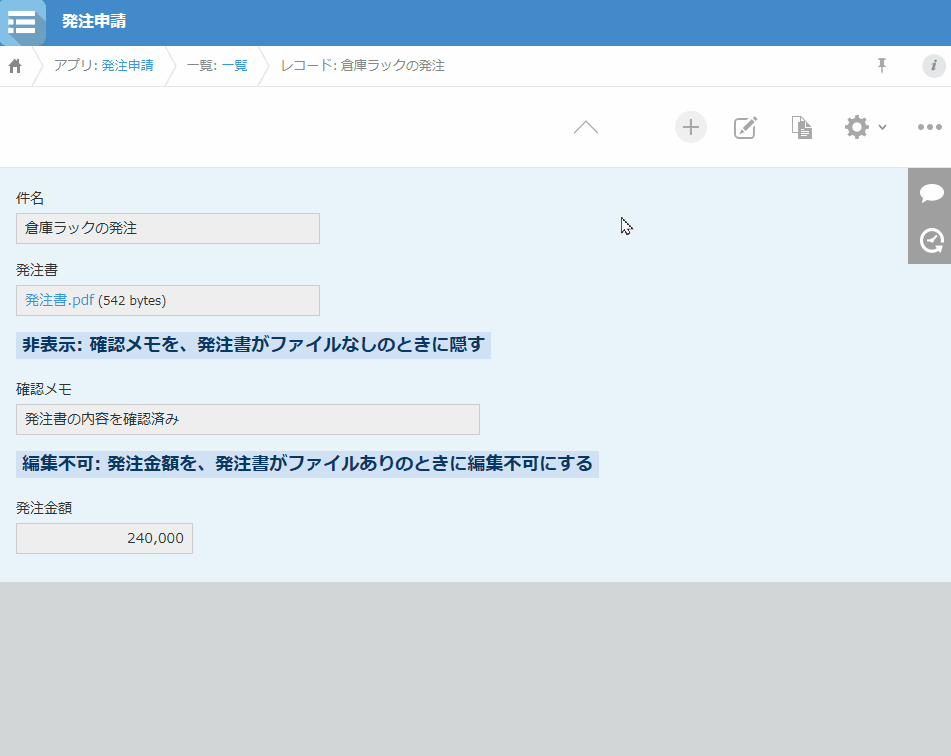Image resolution: width=951 pixels, height=756 pixels.
Task: Download the 発注書.pdf attachment
Action: pos(59,300)
